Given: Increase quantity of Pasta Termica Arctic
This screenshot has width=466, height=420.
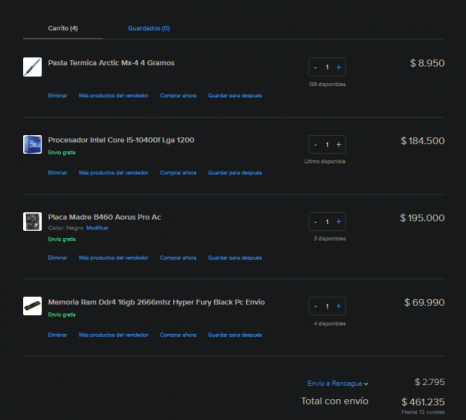Looking at the screenshot, I should click(x=339, y=67).
